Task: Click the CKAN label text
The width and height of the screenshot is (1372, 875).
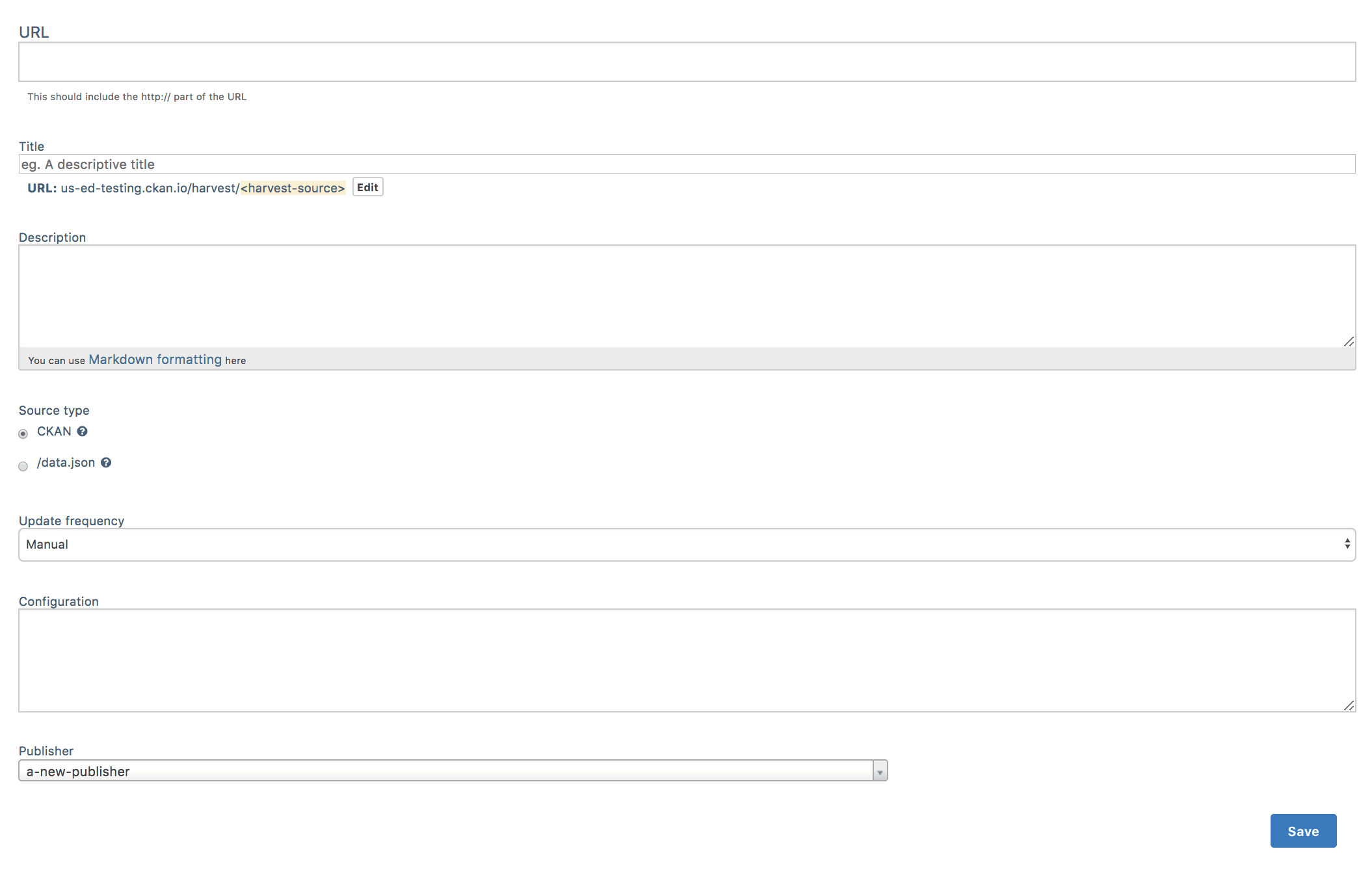Action: [x=54, y=431]
